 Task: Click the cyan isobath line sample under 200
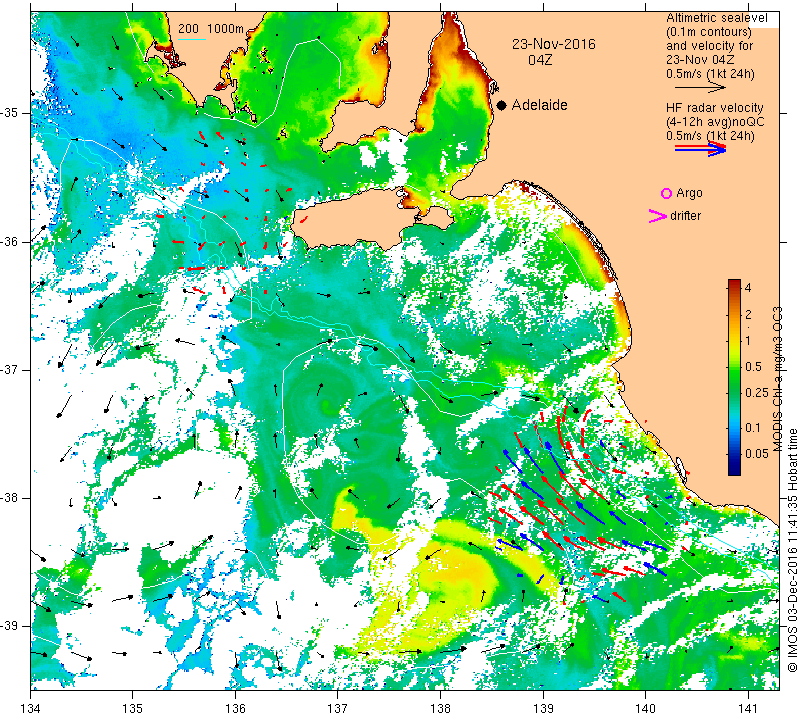192,39
